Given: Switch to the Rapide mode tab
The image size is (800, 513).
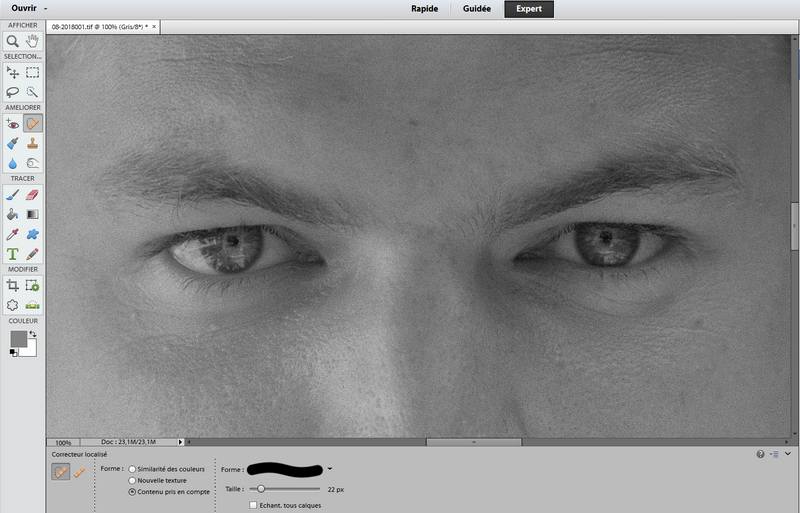Looking at the screenshot, I should [425, 9].
